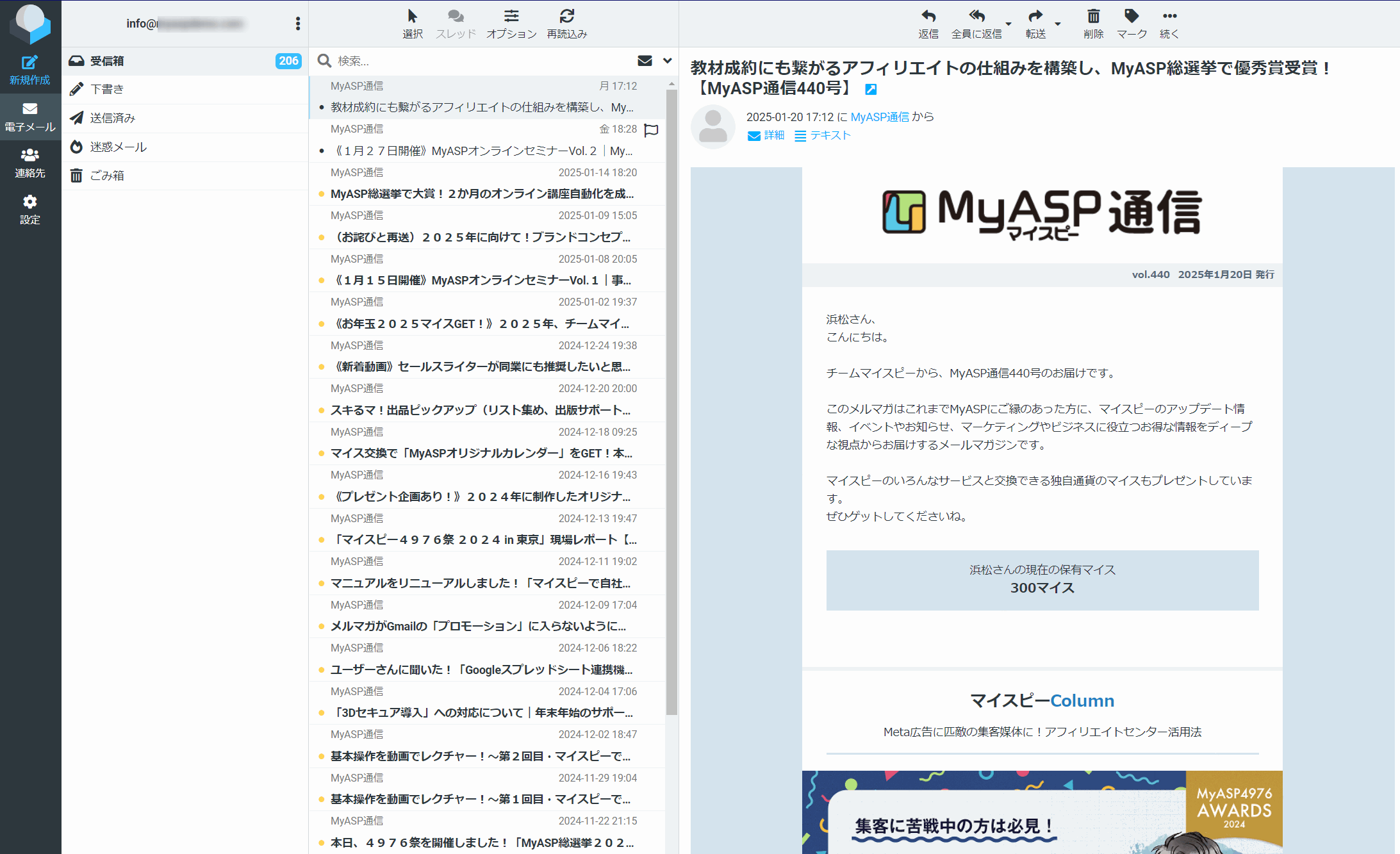Toggle unread-only envelope filter
Screen dimensions: 1400x854
pyautogui.click(x=645, y=61)
